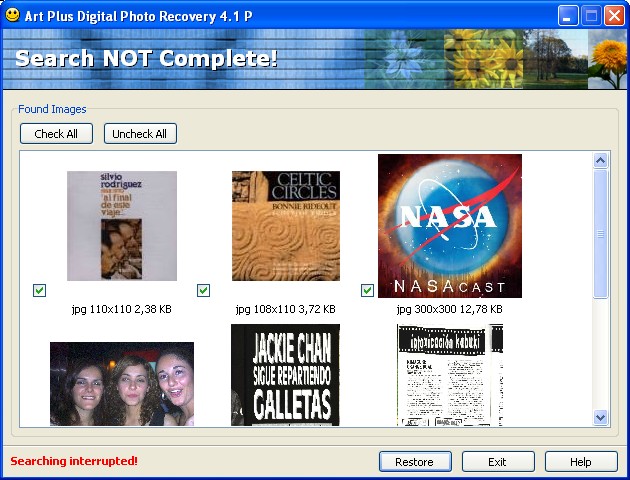Click the scrollbar down arrow

point(600,417)
